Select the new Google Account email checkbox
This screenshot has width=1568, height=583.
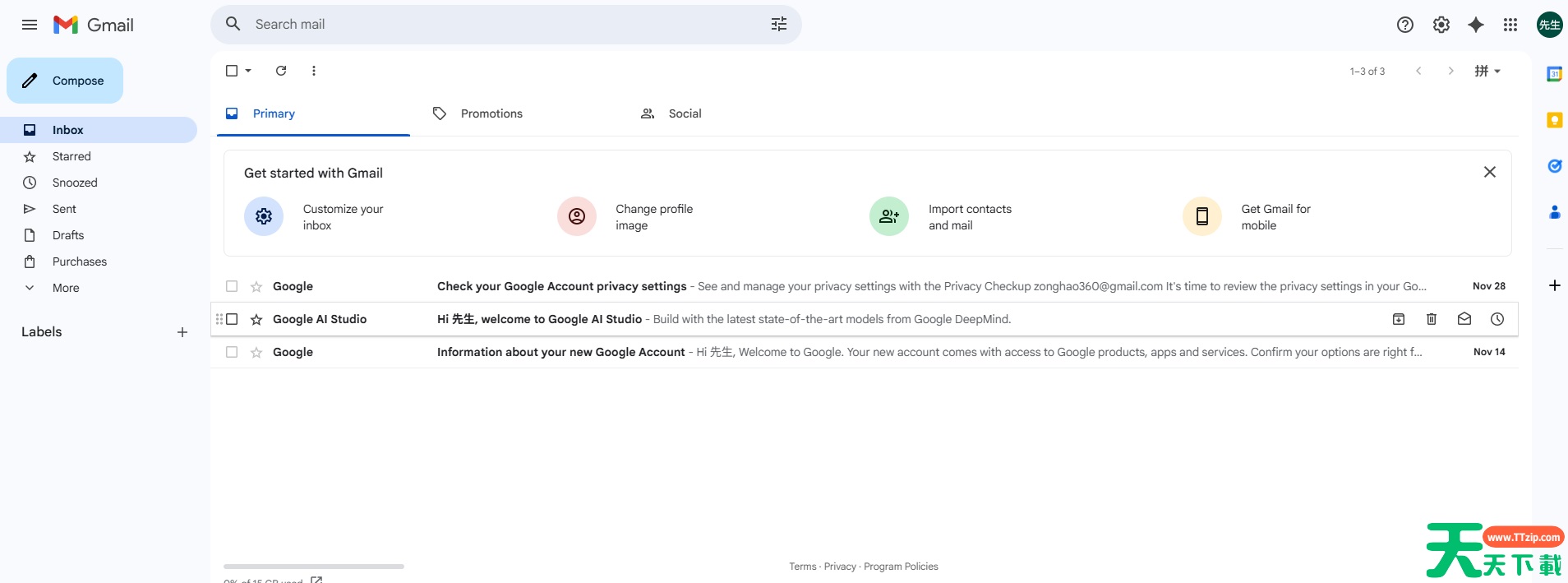232,352
